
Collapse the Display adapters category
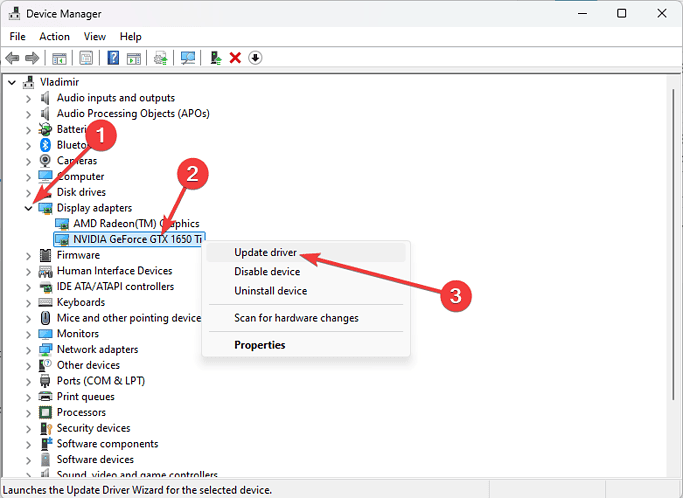(27, 208)
